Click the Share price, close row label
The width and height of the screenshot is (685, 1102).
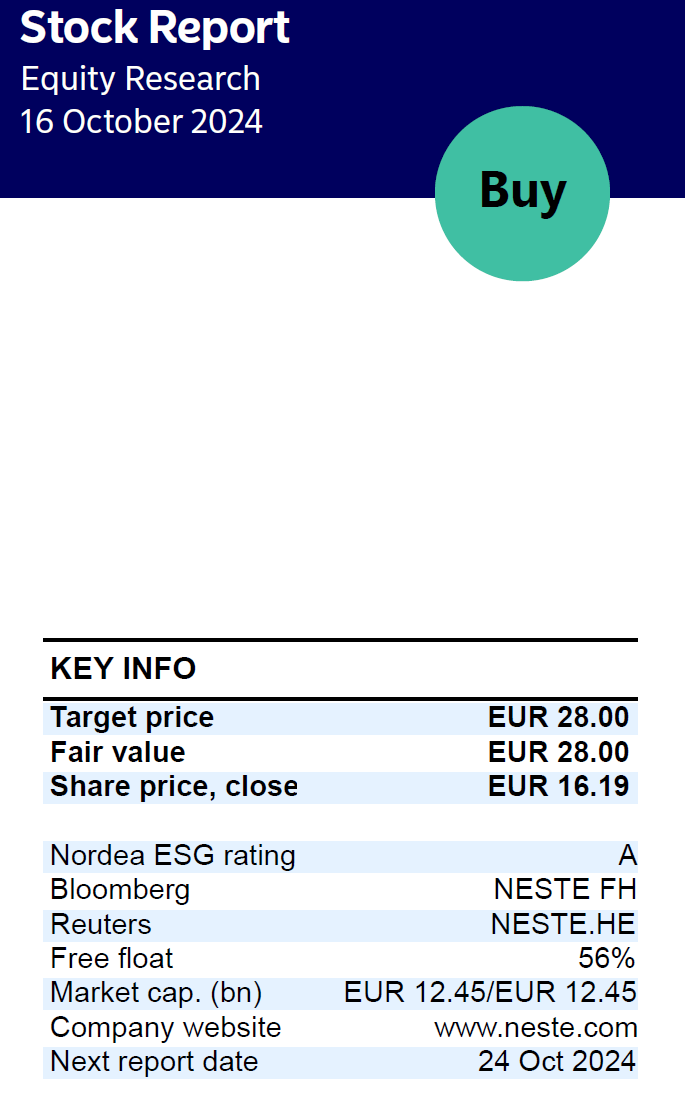[174, 786]
